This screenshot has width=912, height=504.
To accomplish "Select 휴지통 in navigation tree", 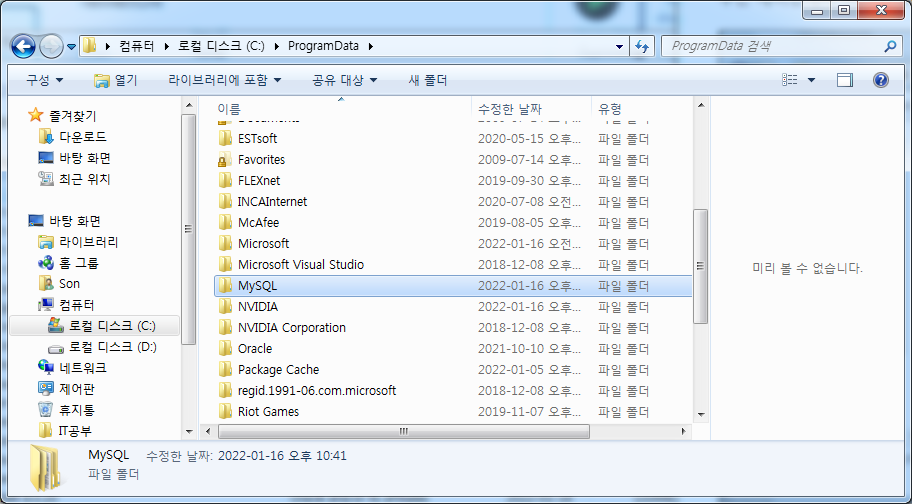I will [x=76, y=410].
